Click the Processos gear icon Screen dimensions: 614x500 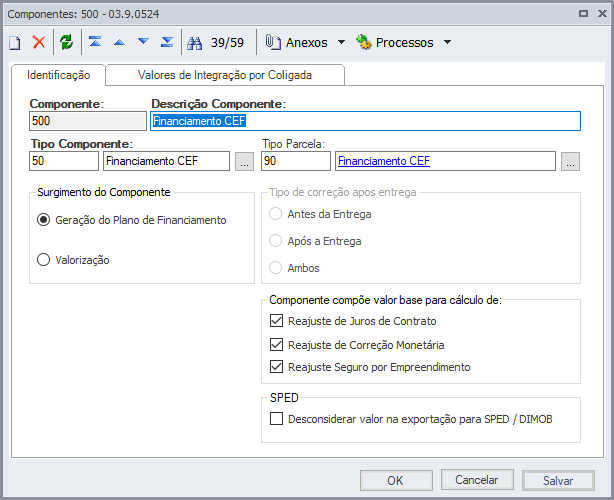pyautogui.click(x=364, y=42)
